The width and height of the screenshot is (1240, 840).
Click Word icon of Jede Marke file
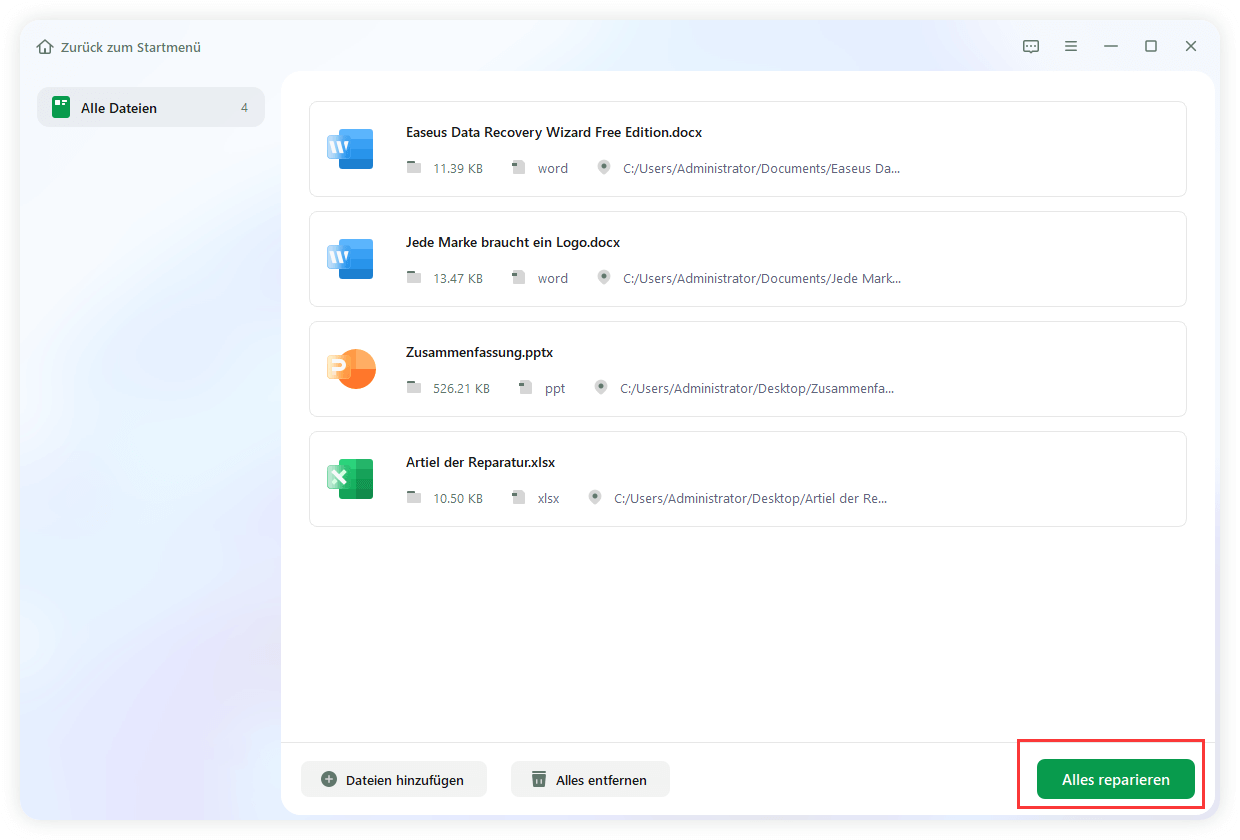point(350,259)
